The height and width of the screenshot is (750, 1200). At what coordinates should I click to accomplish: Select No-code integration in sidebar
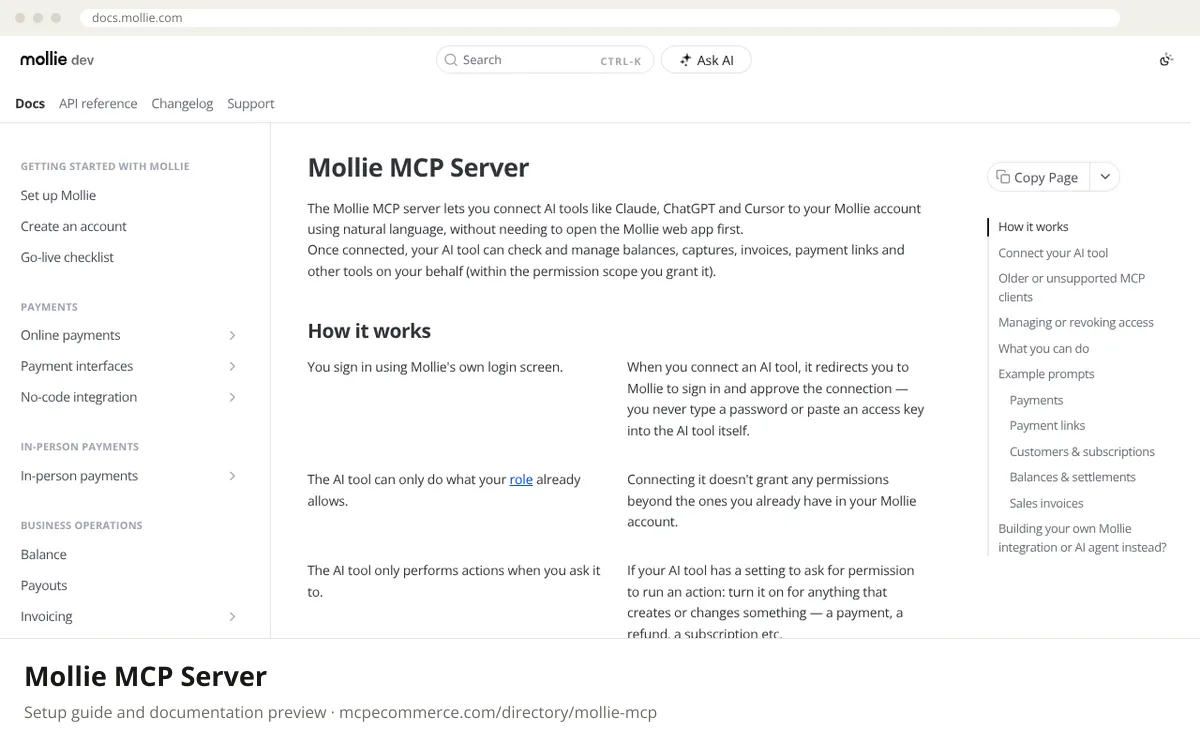(x=79, y=397)
